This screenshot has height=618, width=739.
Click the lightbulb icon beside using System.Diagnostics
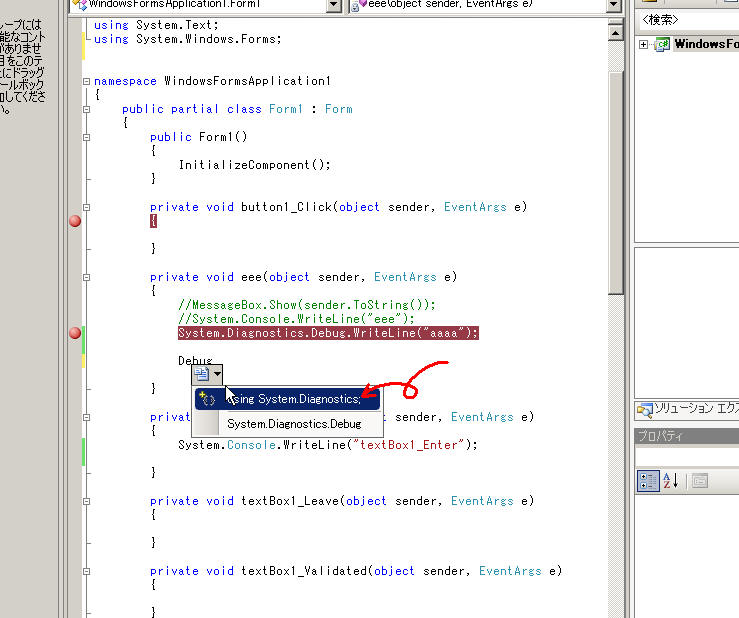tap(207, 399)
